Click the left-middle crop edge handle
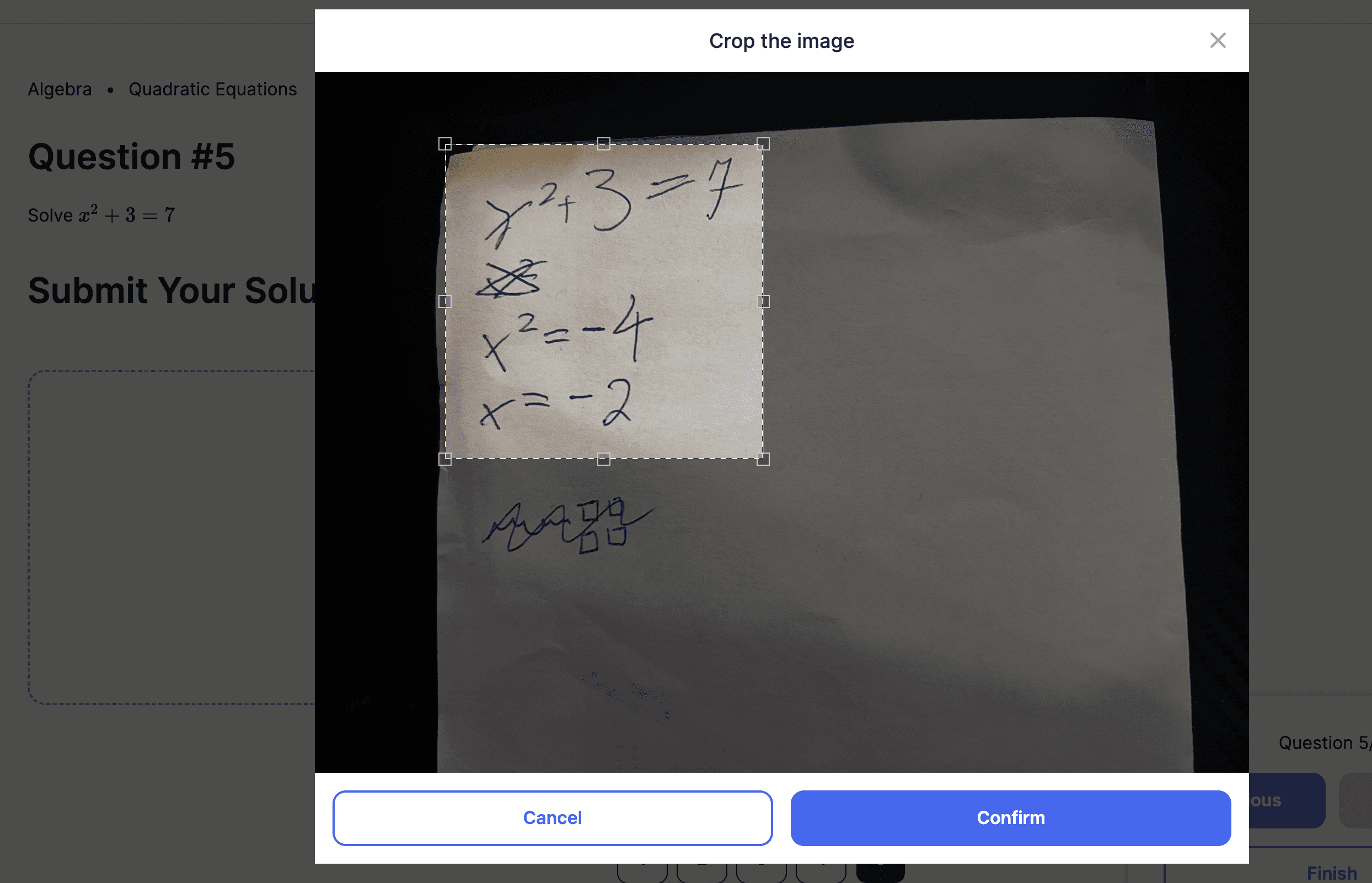The width and height of the screenshot is (1372, 883). point(445,301)
